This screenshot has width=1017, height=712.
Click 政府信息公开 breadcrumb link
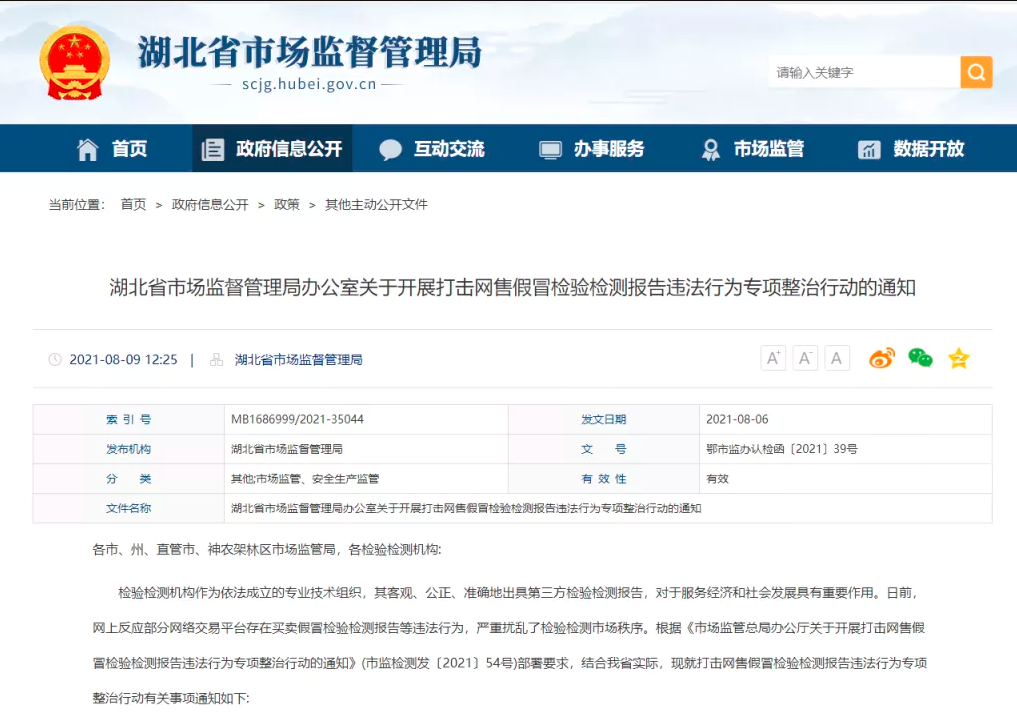(x=210, y=204)
